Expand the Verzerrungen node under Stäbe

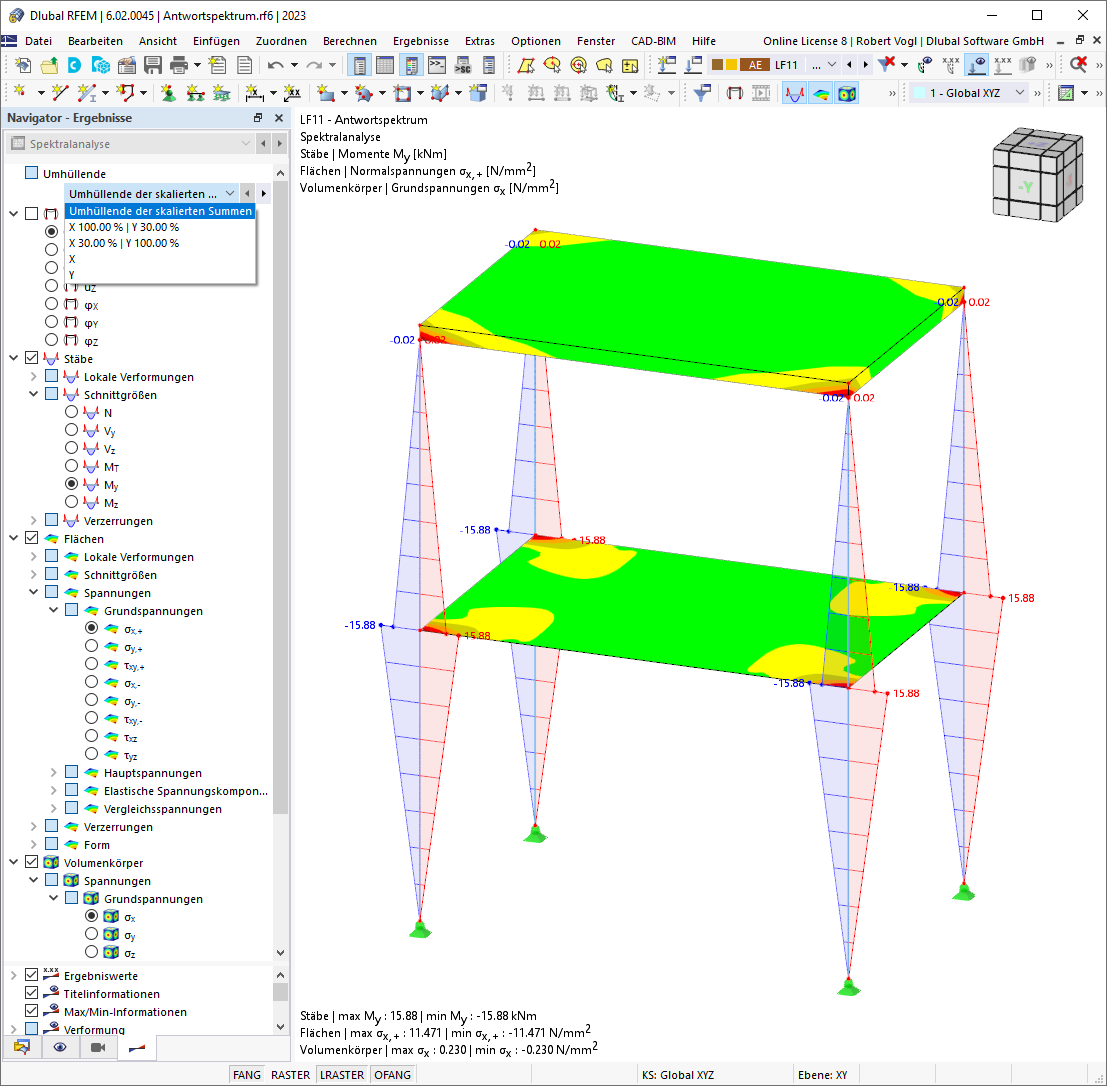[33, 520]
